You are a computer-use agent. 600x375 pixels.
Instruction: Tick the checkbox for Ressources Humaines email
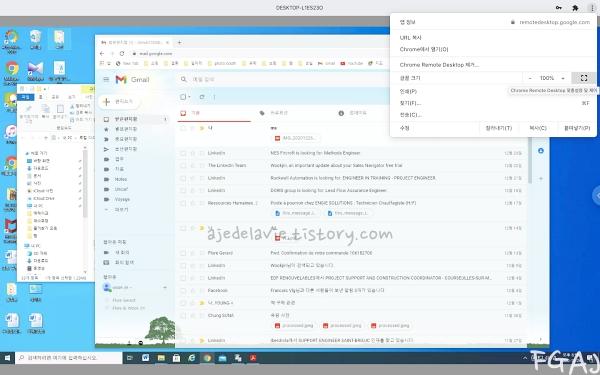[183, 203]
